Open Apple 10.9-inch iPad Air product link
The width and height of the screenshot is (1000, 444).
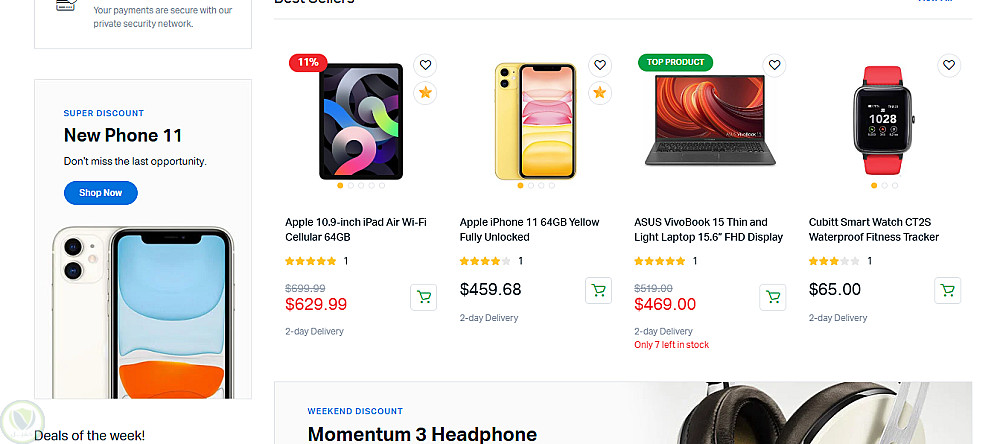pyautogui.click(x=355, y=230)
